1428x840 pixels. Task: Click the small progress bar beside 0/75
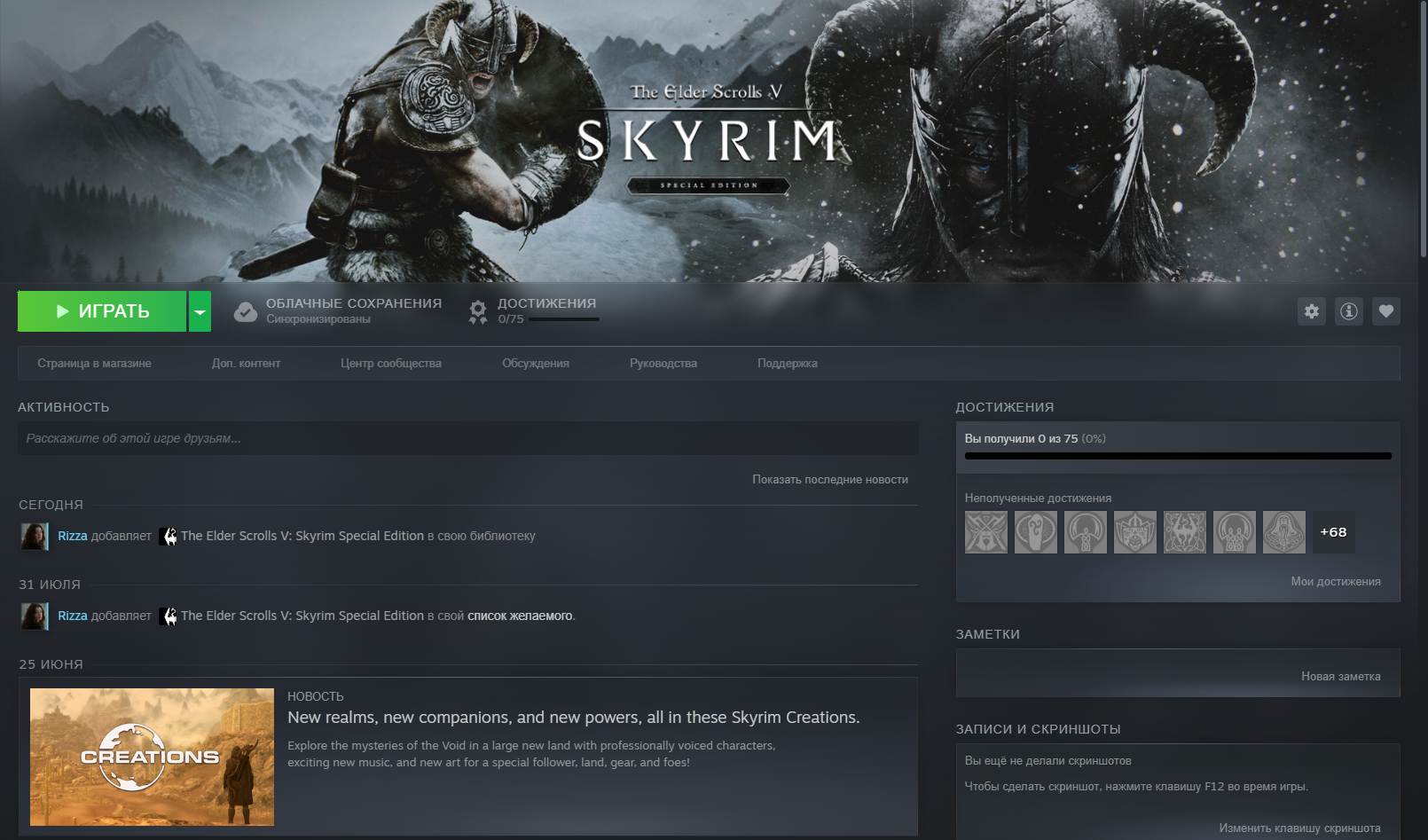(564, 319)
